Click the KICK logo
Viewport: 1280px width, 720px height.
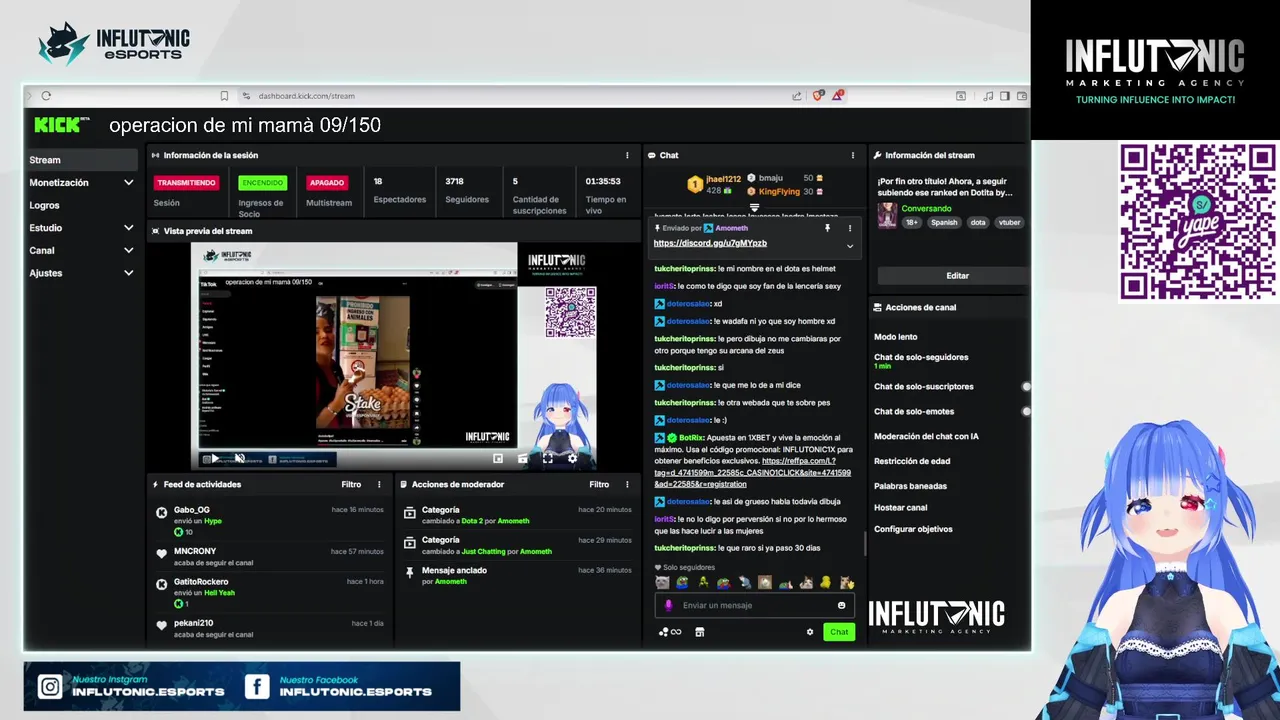click(62, 125)
